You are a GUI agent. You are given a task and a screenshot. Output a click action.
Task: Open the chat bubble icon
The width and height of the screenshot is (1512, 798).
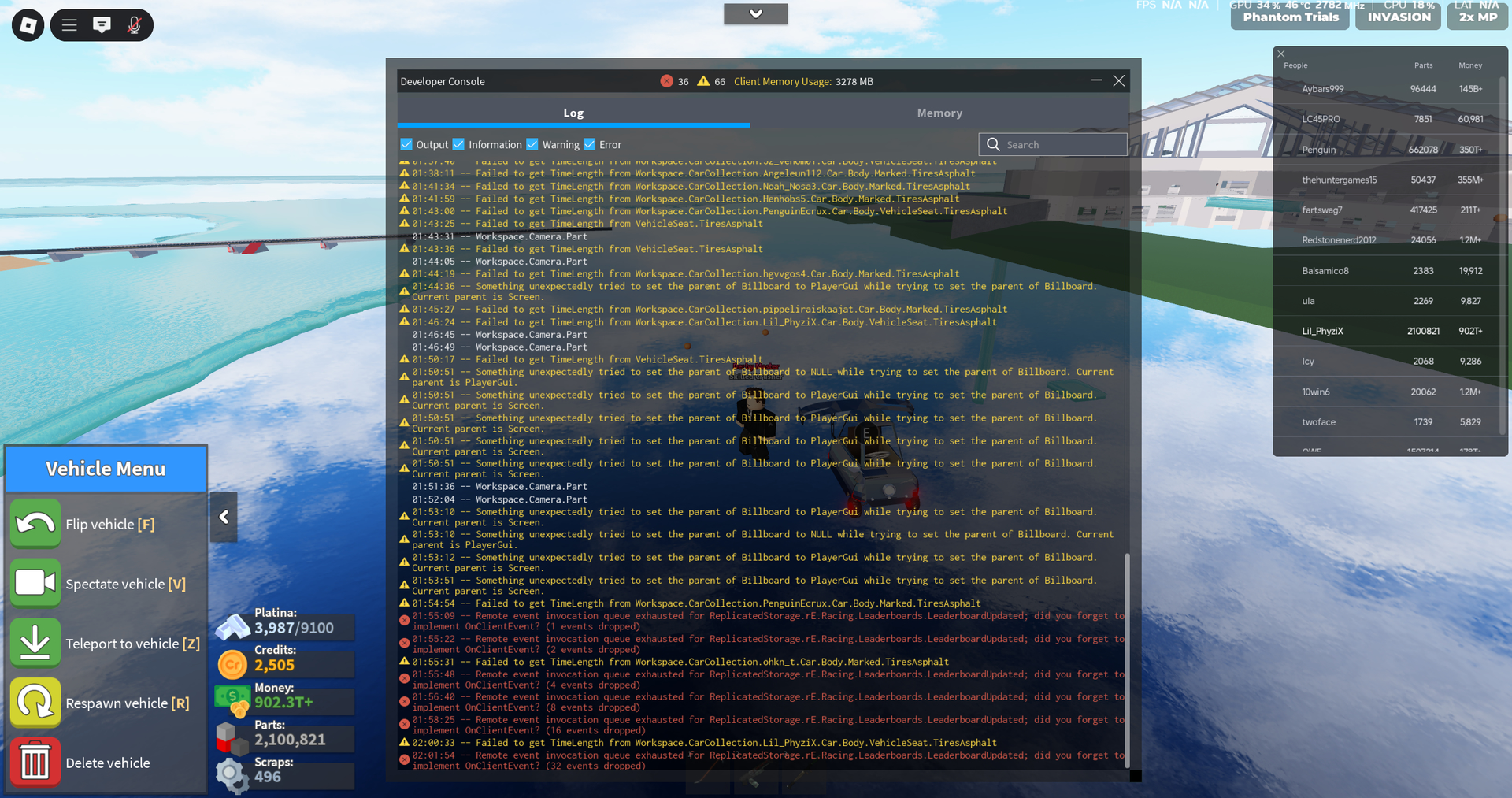102,25
